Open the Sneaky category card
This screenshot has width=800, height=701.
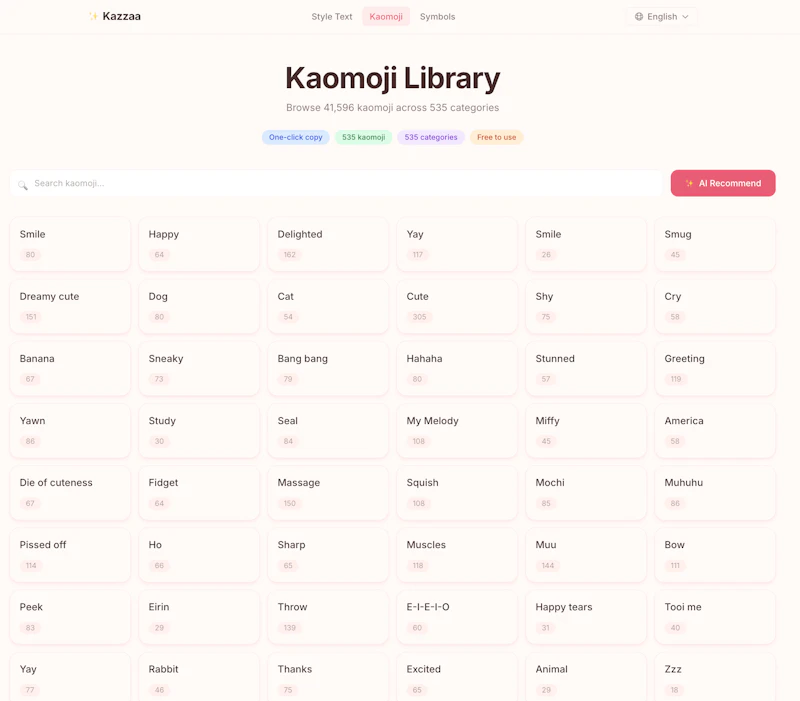point(199,368)
